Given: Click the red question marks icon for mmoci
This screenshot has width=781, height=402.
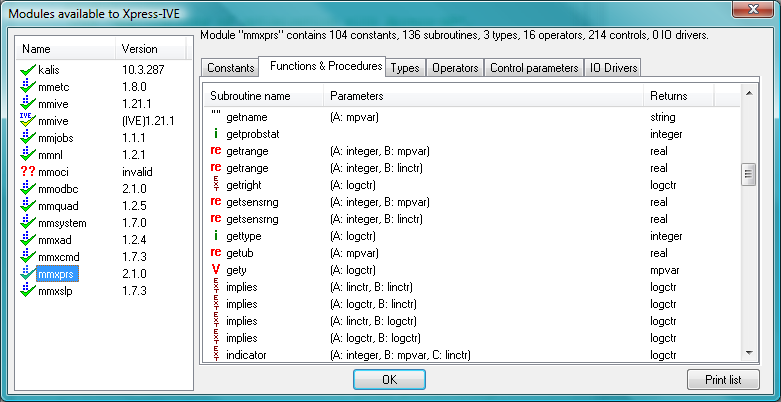Looking at the screenshot, I should click(x=28, y=172).
